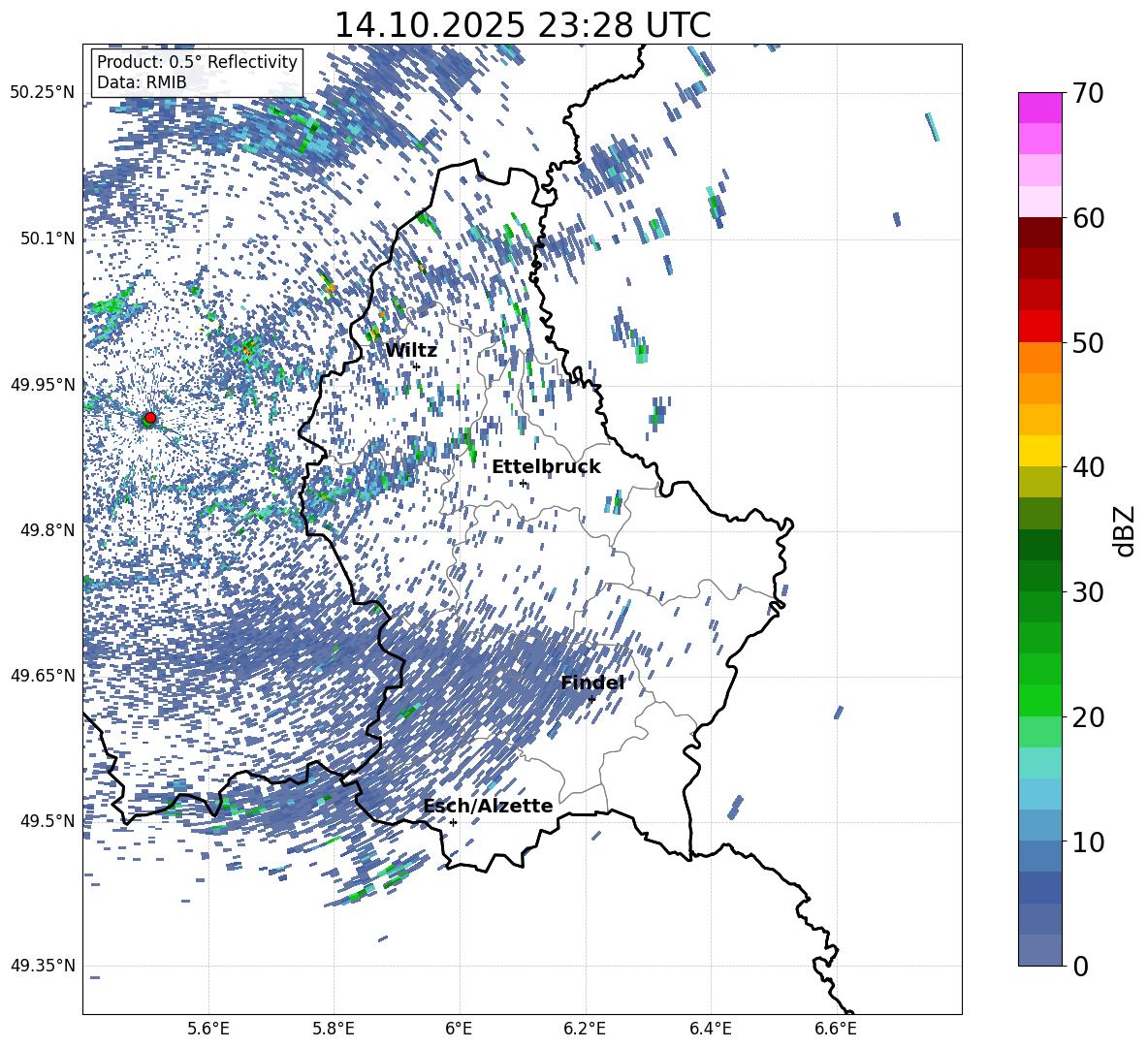Click the Findel location label

click(x=592, y=683)
